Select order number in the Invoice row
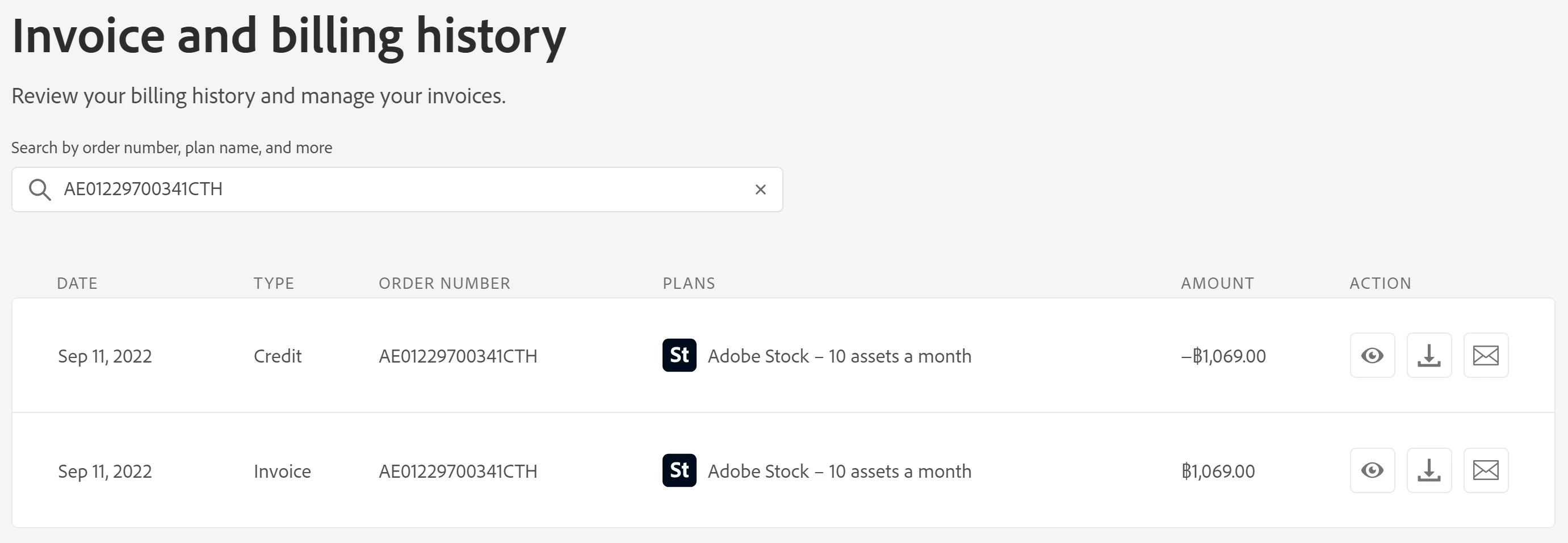The width and height of the screenshot is (1568, 543). coord(458,472)
